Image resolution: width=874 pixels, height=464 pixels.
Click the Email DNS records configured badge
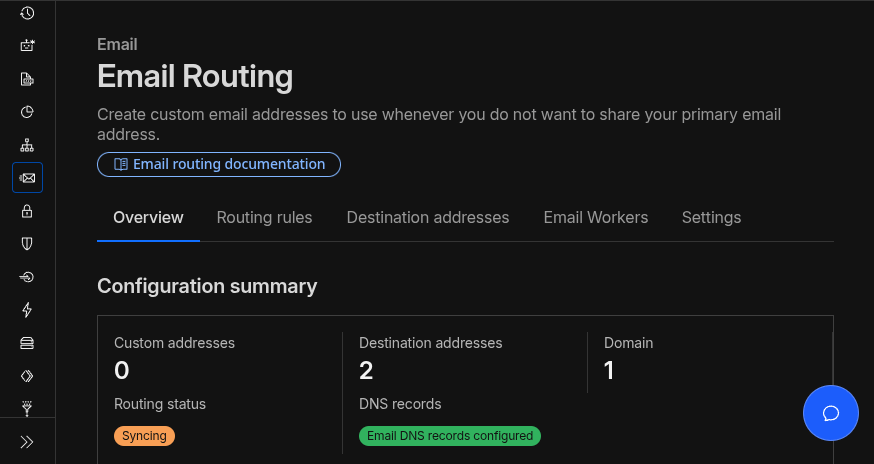[449, 436]
